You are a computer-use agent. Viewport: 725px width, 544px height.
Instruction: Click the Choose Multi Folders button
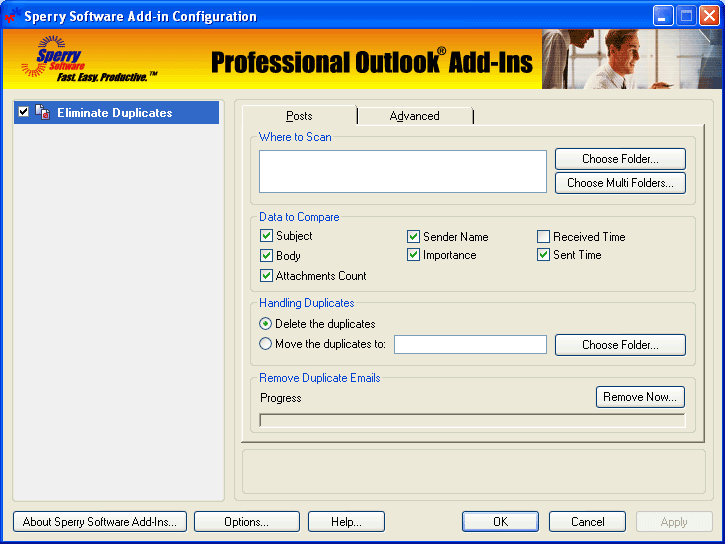[x=620, y=183]
